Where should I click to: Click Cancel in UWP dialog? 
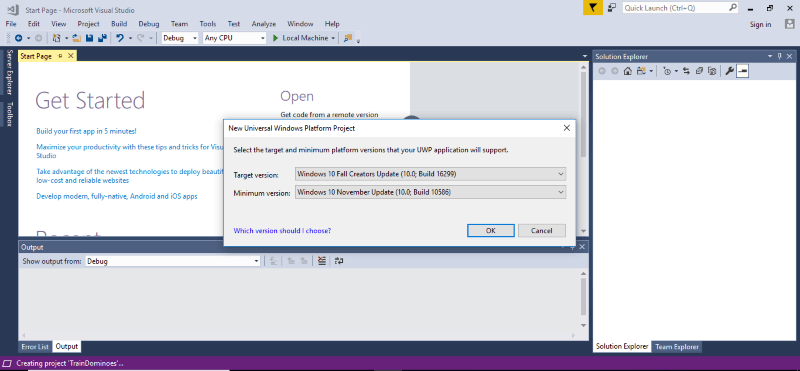point(541,231)
